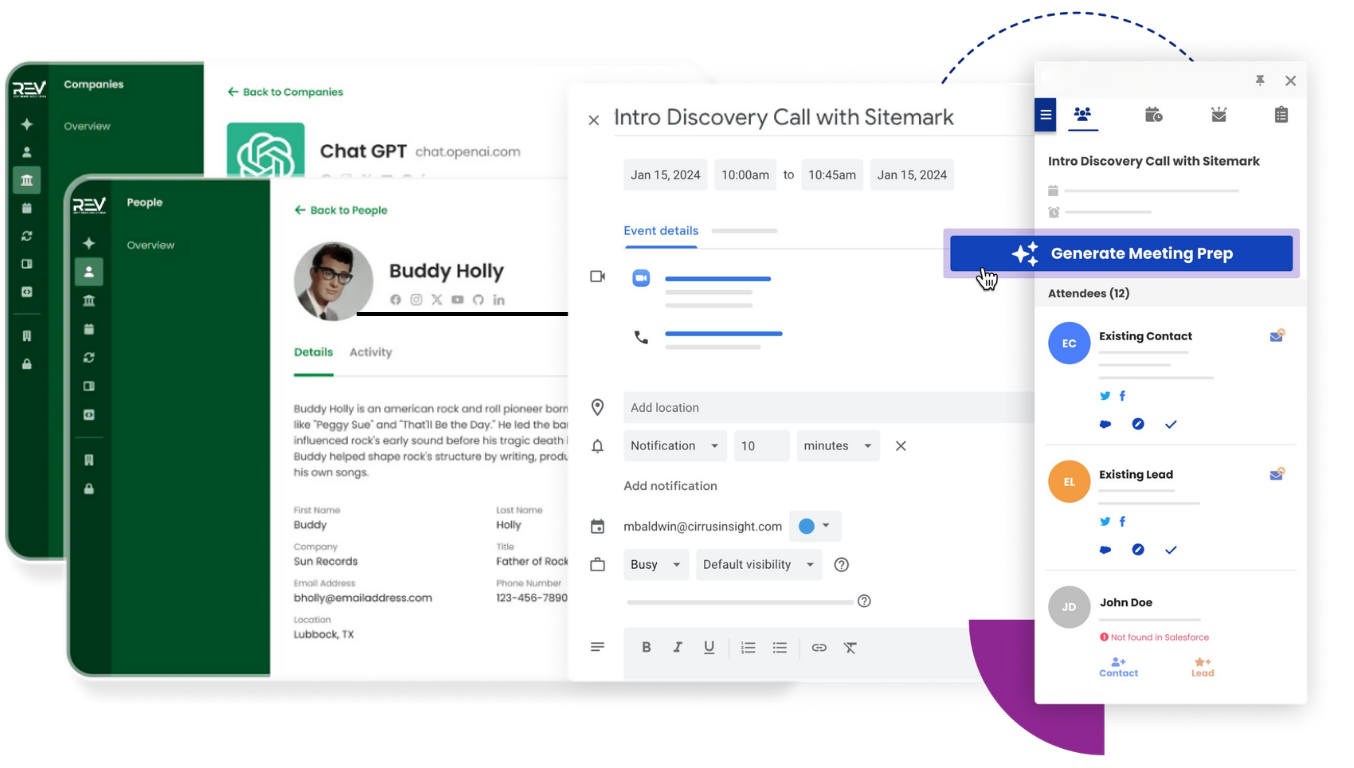Click the help icon beside Default visibility

pyautogui.click(x=842, y=565)
